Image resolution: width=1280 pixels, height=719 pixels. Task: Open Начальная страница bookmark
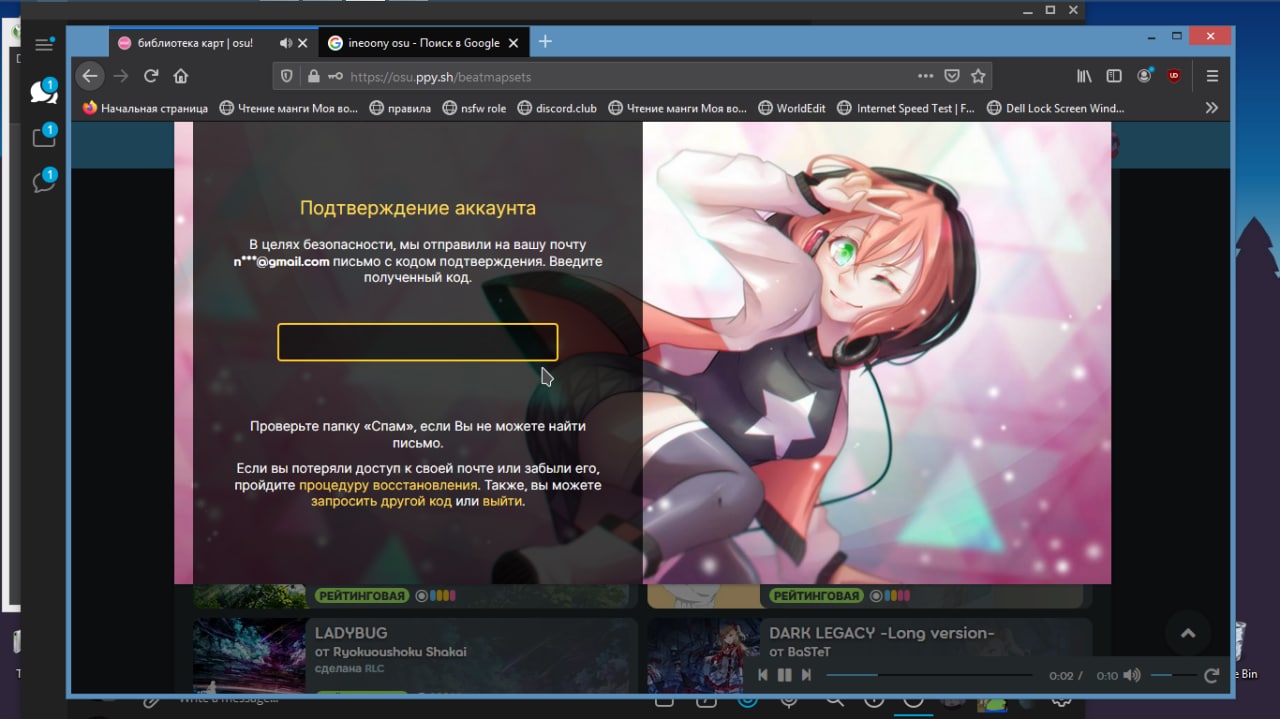pos(145,108)
